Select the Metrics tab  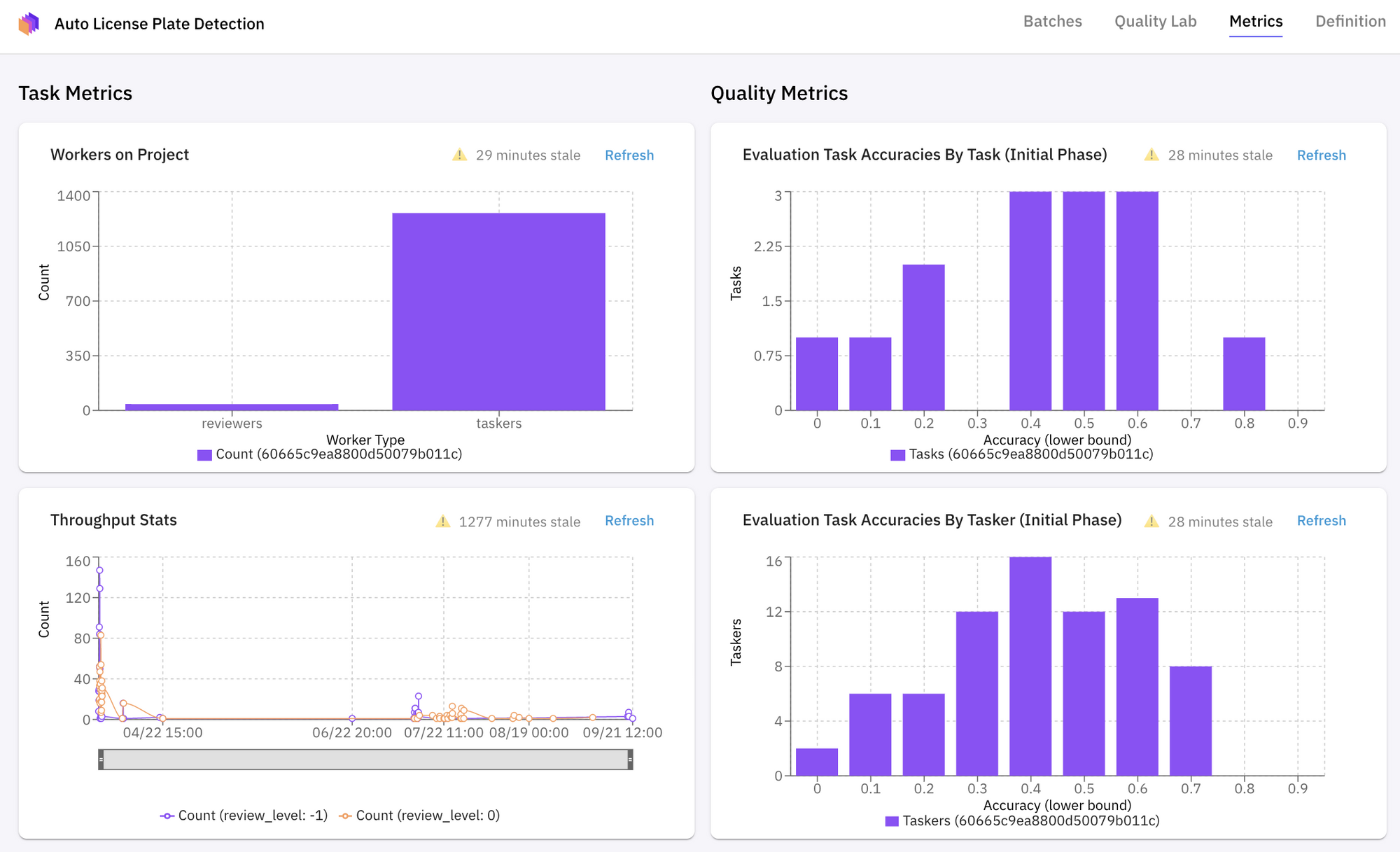(1255, 22)
